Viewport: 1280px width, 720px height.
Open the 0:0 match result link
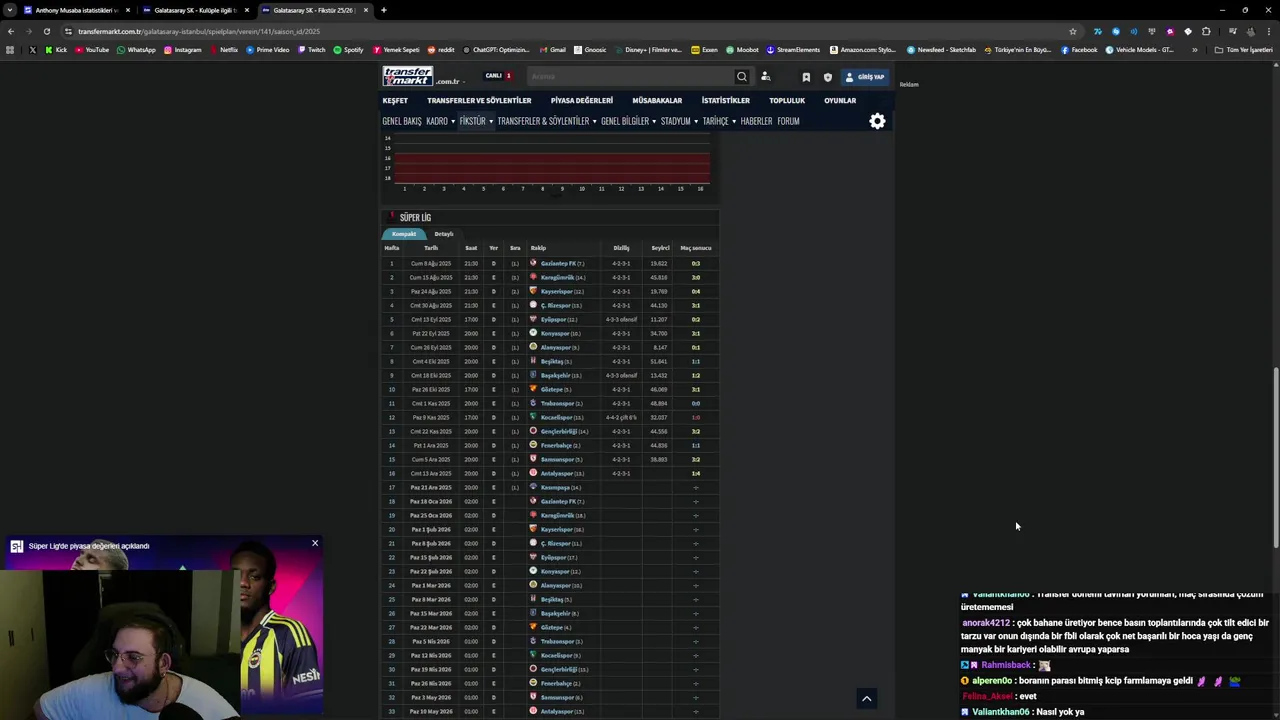(695, 403)
